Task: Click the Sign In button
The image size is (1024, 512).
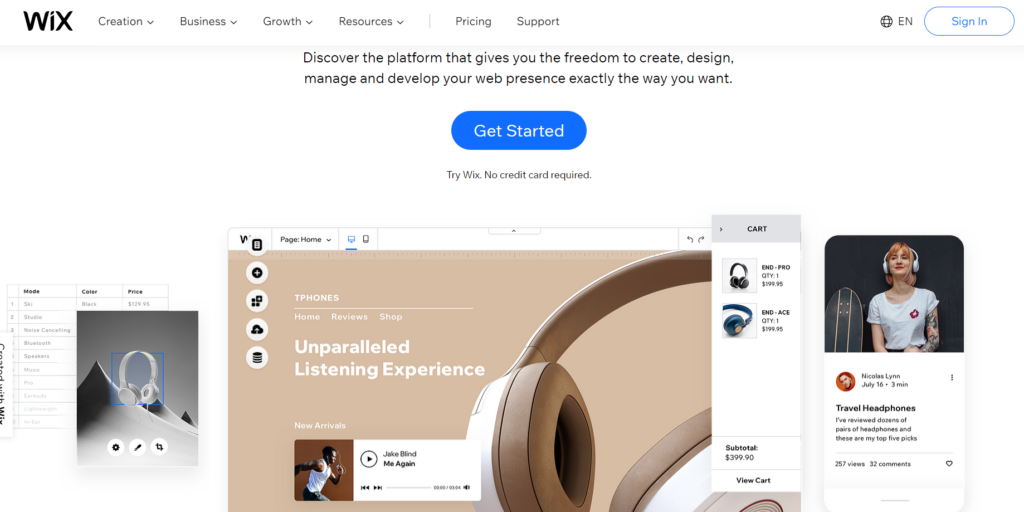Action: [969, 21]
